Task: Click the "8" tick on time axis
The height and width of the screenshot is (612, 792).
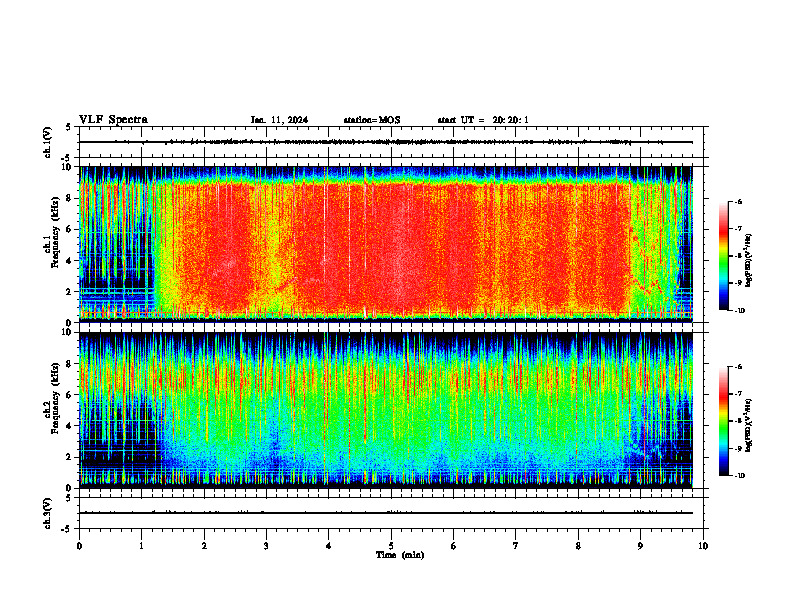Action: tap(578, 546)
